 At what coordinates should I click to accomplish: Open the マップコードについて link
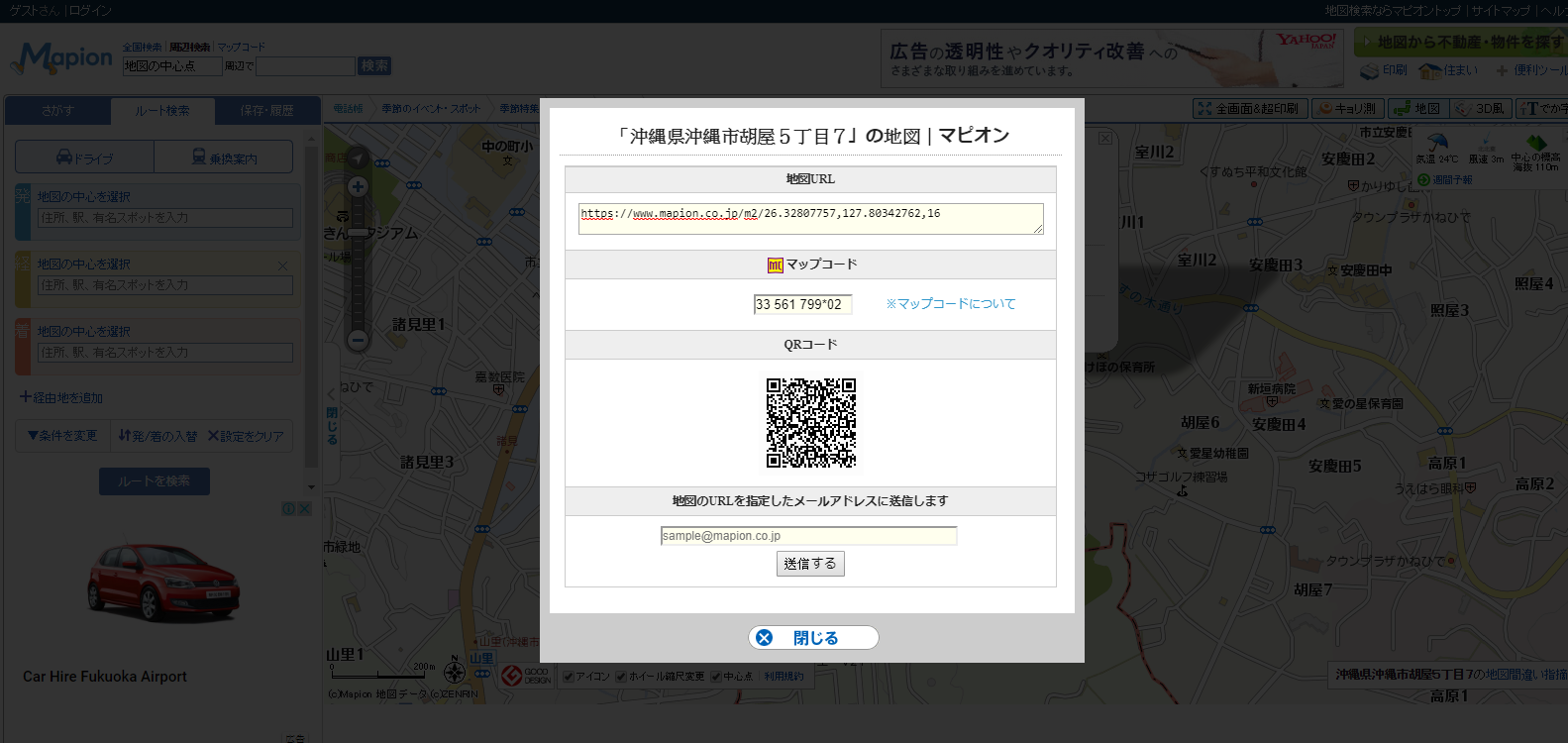(951, 304)
